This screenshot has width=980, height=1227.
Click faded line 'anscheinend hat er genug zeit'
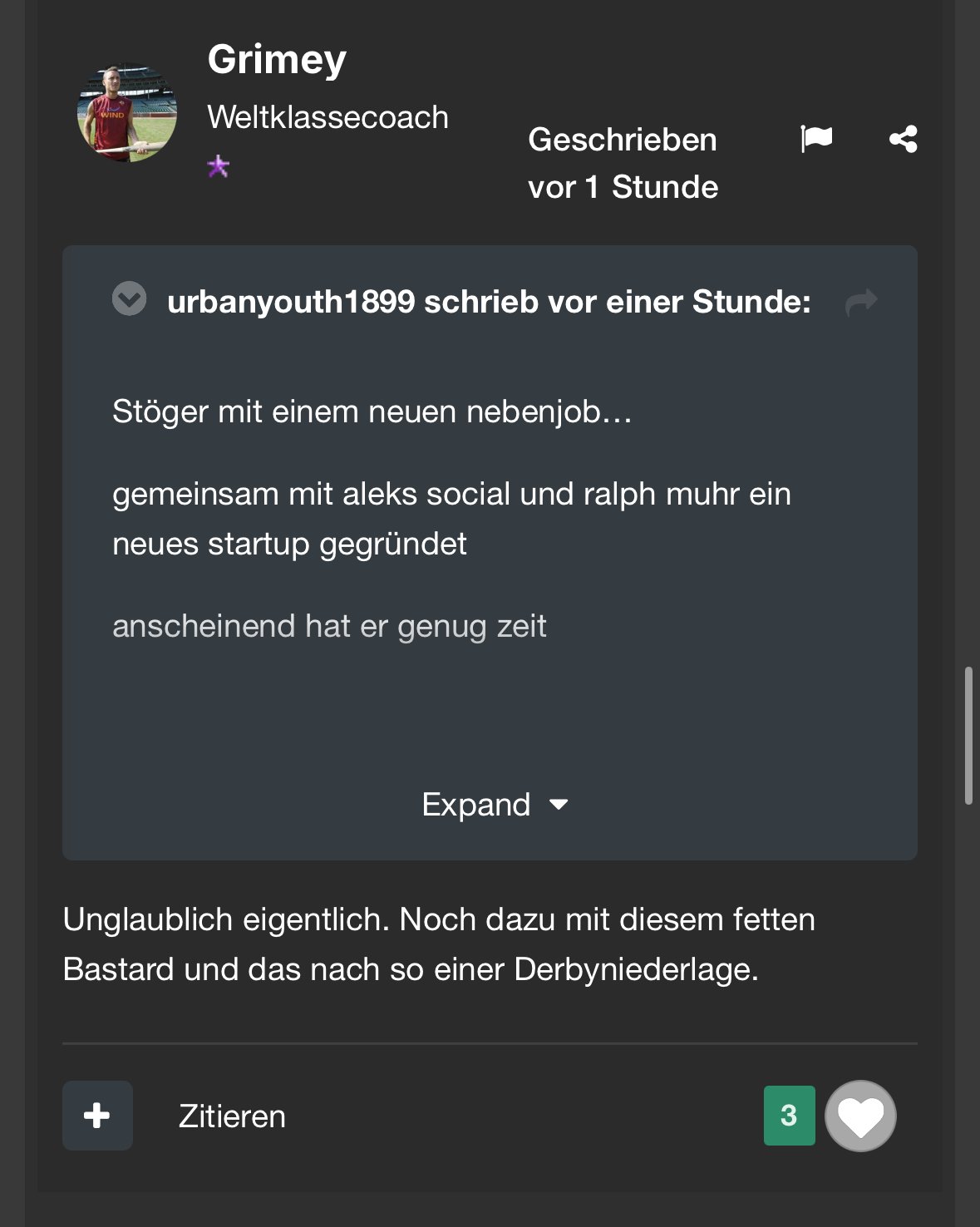(x=329, y=626)
